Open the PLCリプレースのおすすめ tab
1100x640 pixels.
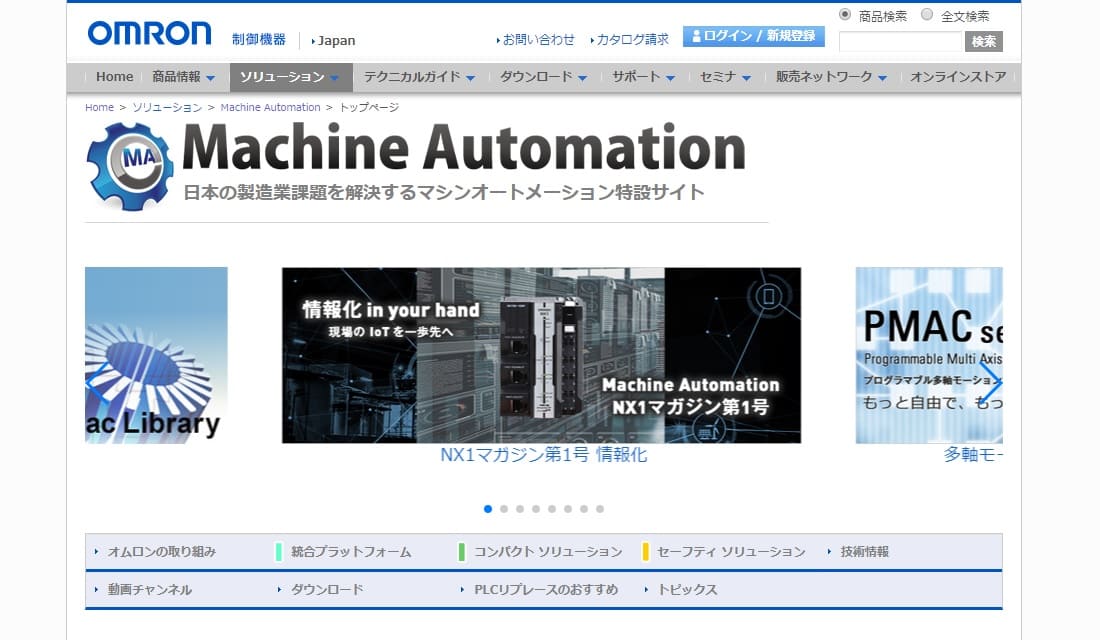(x=546, y=589)
